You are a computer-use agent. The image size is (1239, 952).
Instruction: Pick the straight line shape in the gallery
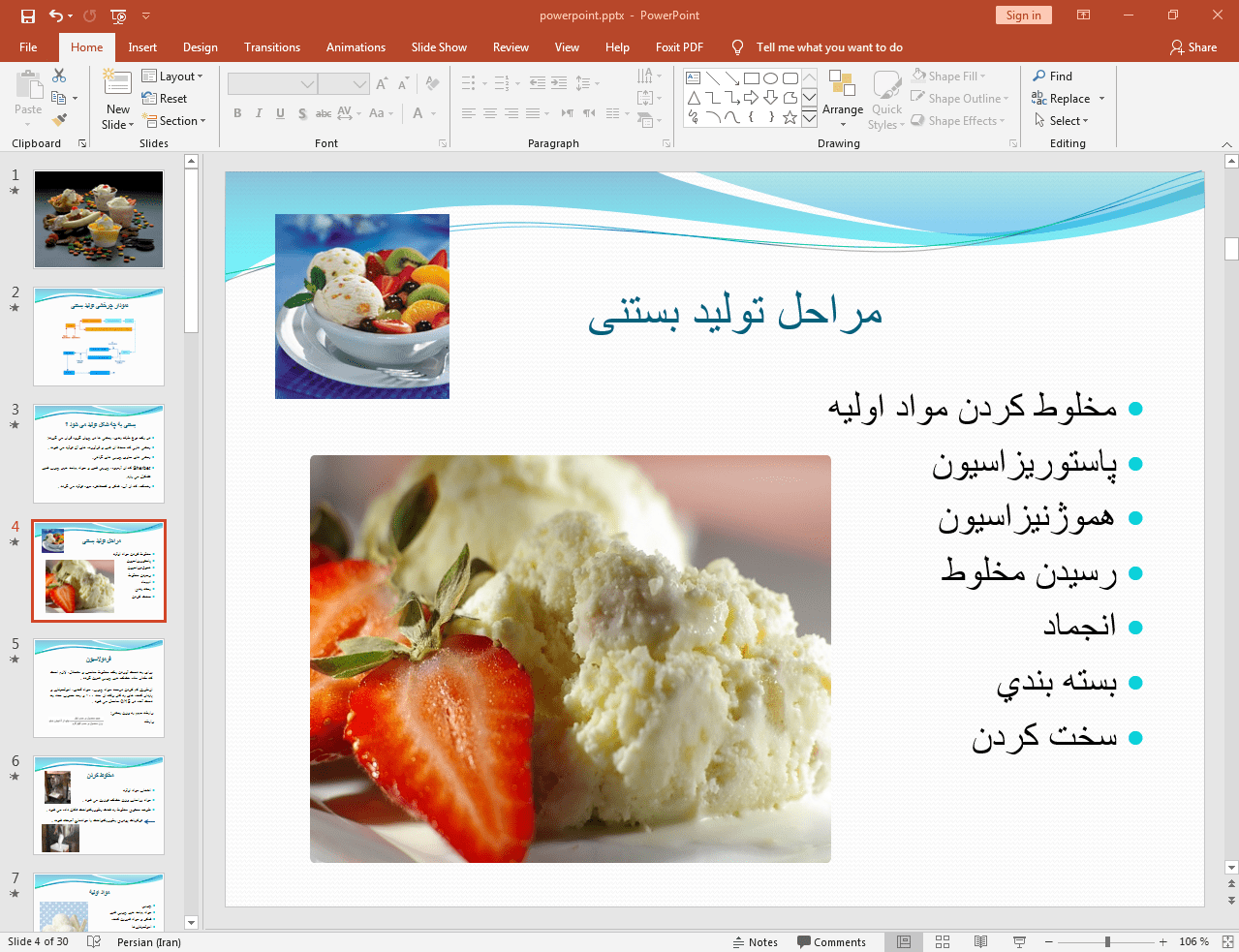(712, 78)
